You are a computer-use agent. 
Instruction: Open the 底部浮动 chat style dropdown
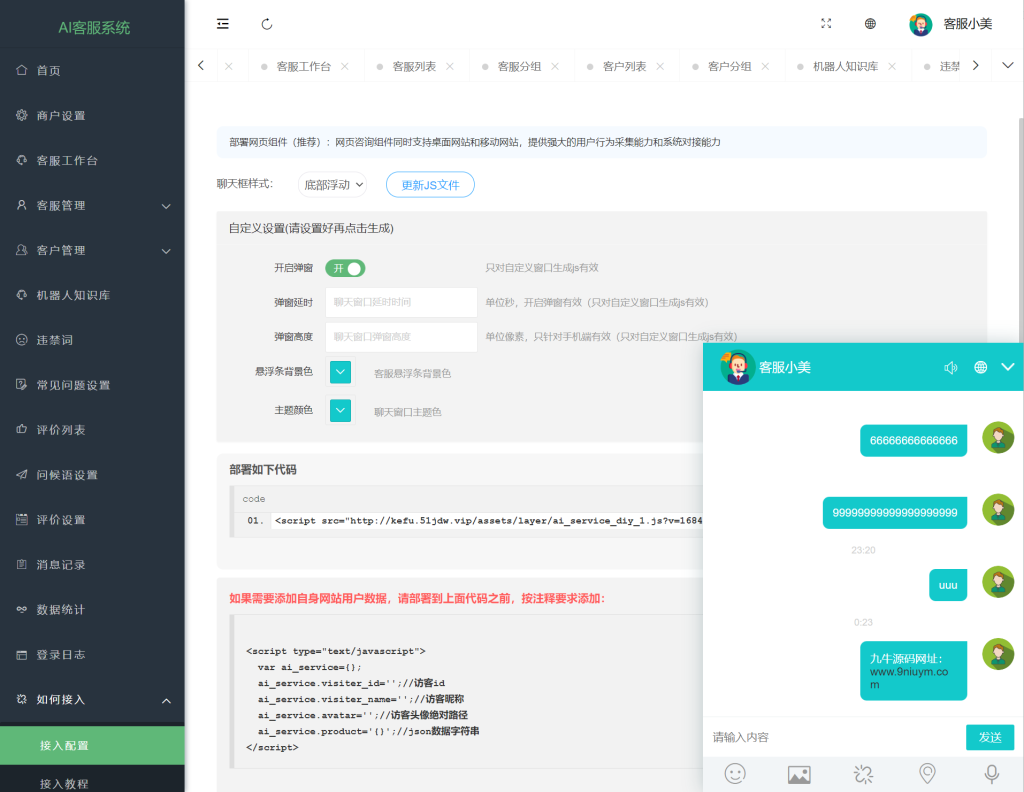[332, 185]
